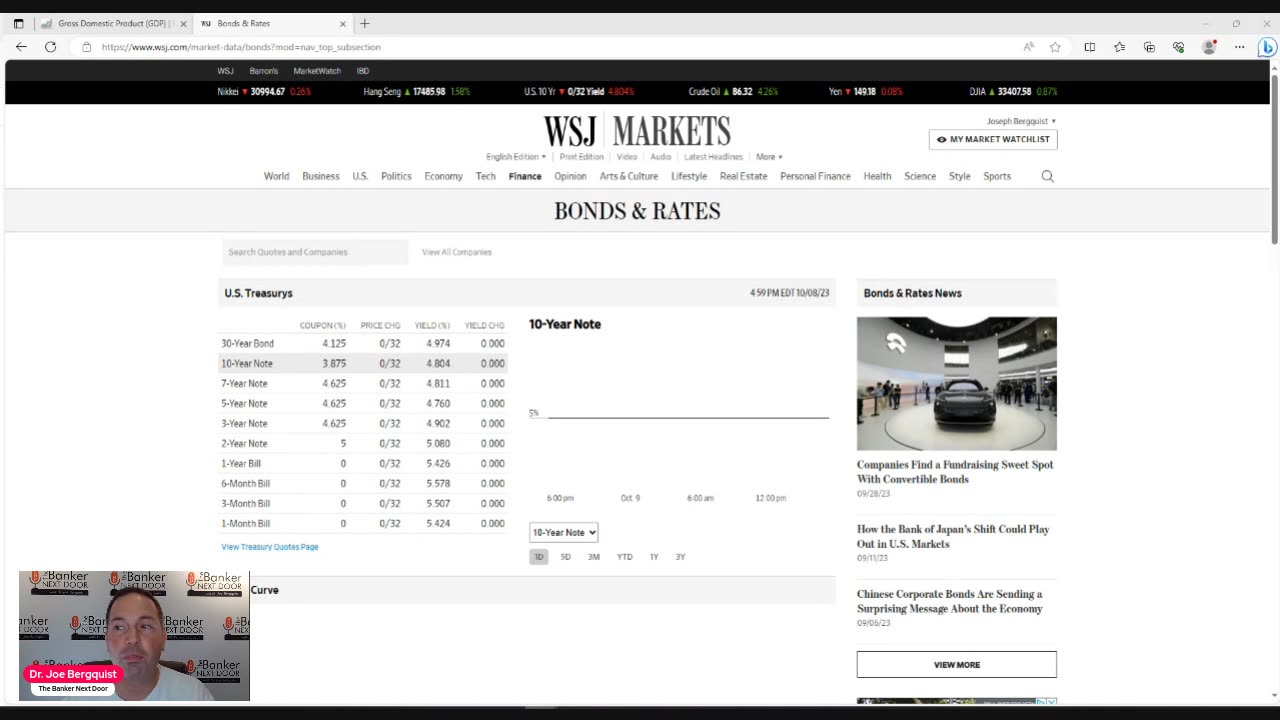Open the Favorites list

pyautogui.click(x=1119, y=47)
